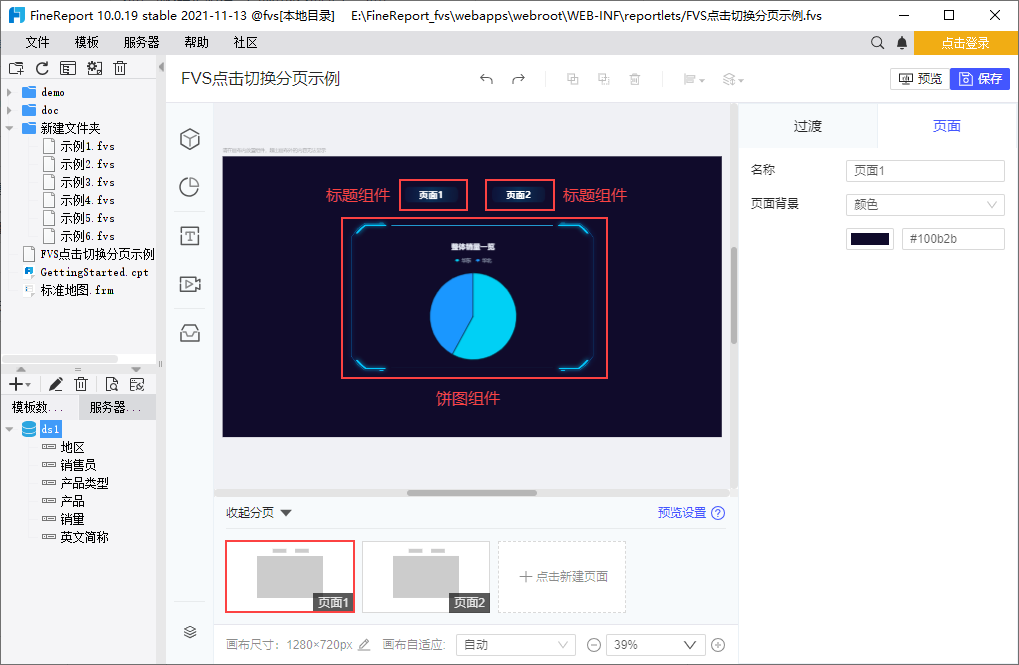Click the undo arrow in the toolbar
This screenshot has height=665, width=1019.
point(486,79)
